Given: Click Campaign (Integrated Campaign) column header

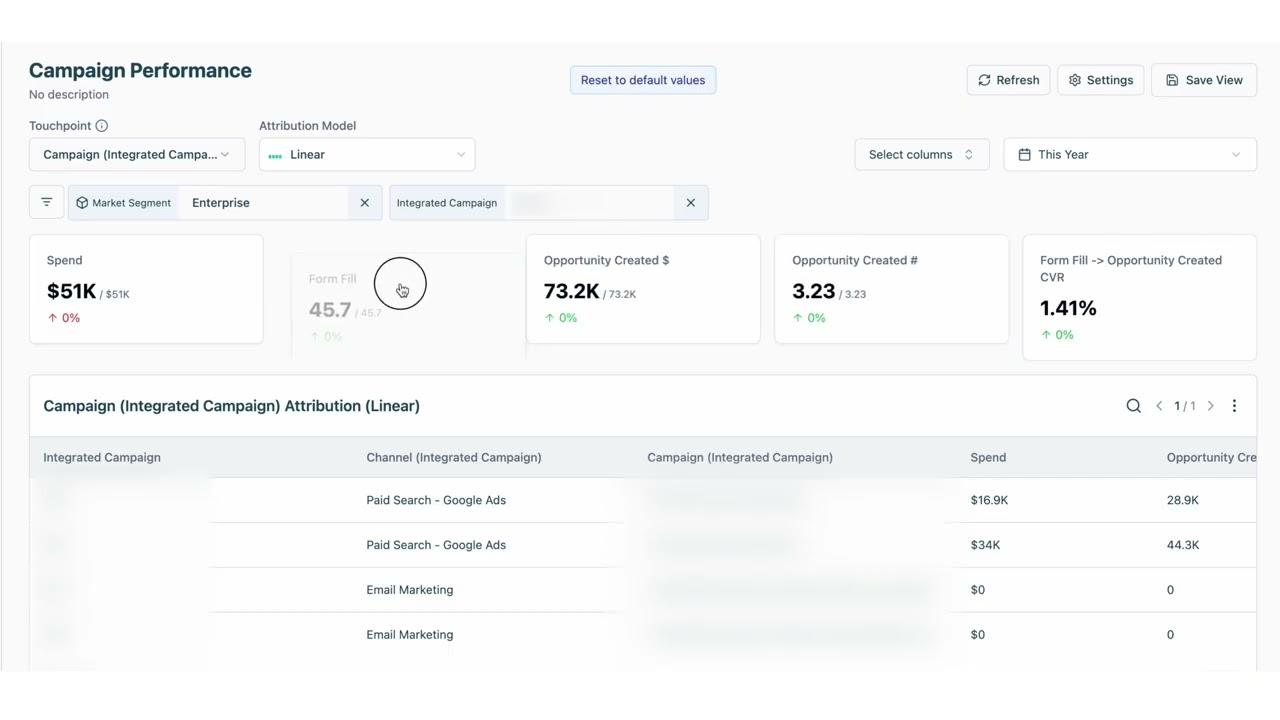Looking at the screenshot, I should 740,458.
